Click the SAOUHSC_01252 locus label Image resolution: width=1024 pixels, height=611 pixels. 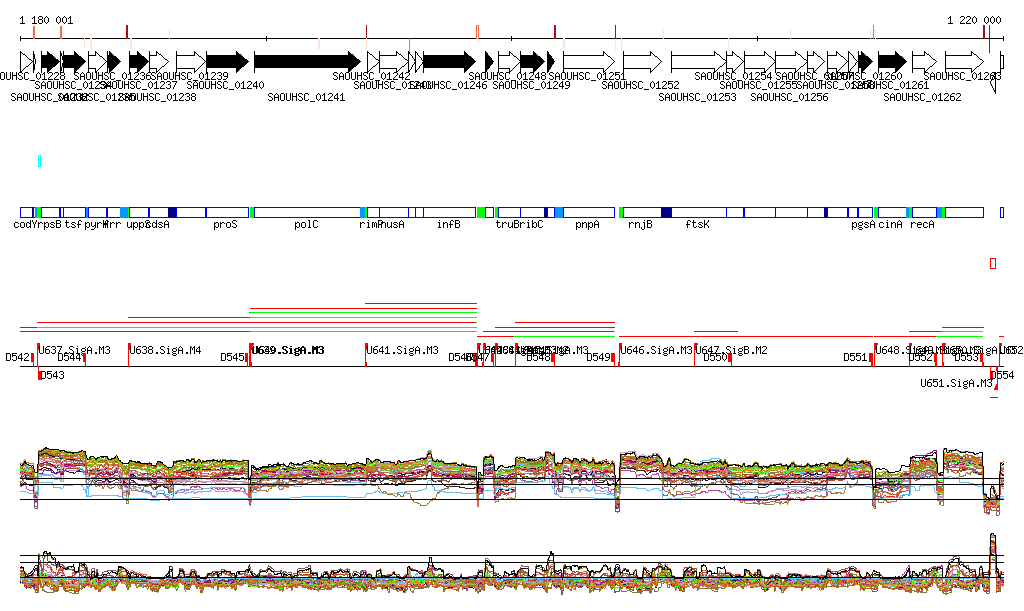(x=641, y=85)
